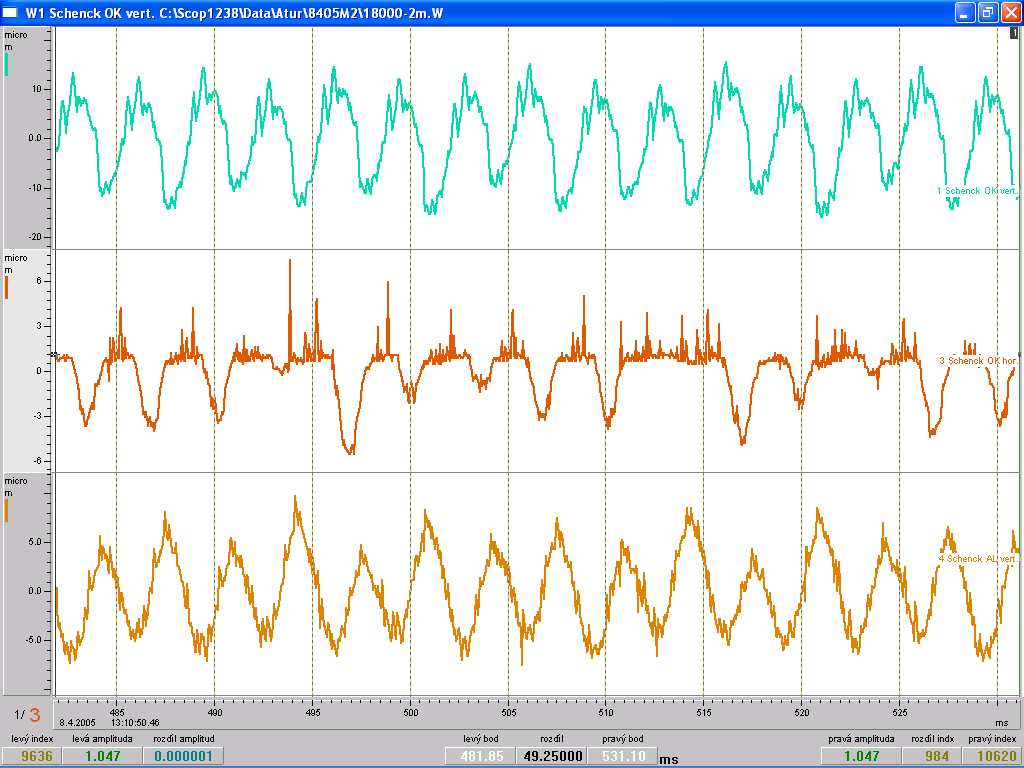This screenshot has height=768, width=1024.
Task: Click the dark orange channel 3 color swatch
Action: [x=7, y=287]
